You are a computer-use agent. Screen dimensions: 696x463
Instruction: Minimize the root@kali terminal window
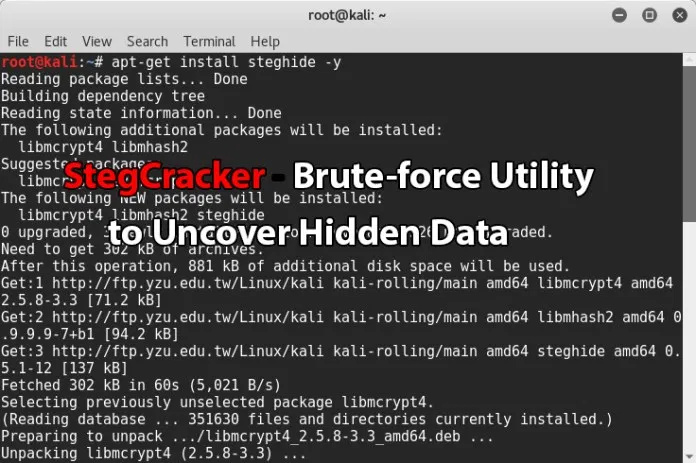click(619, 16)
